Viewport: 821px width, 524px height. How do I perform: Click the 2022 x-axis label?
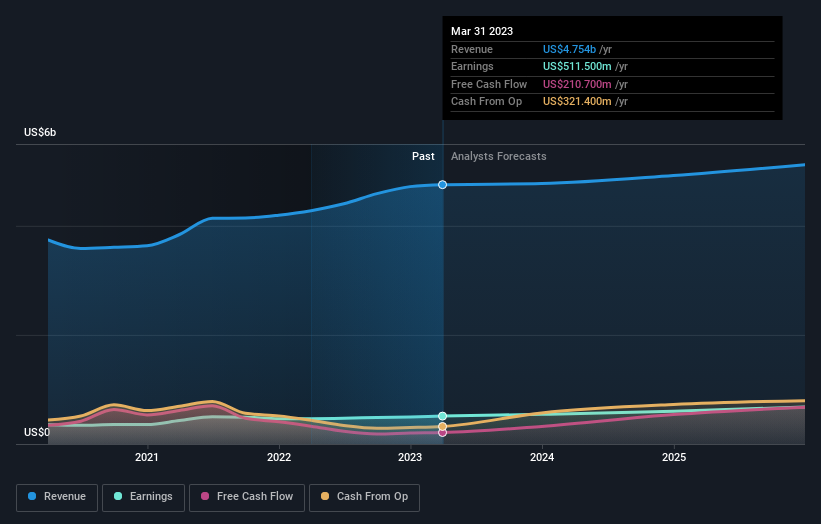click(x=279, y=457)
